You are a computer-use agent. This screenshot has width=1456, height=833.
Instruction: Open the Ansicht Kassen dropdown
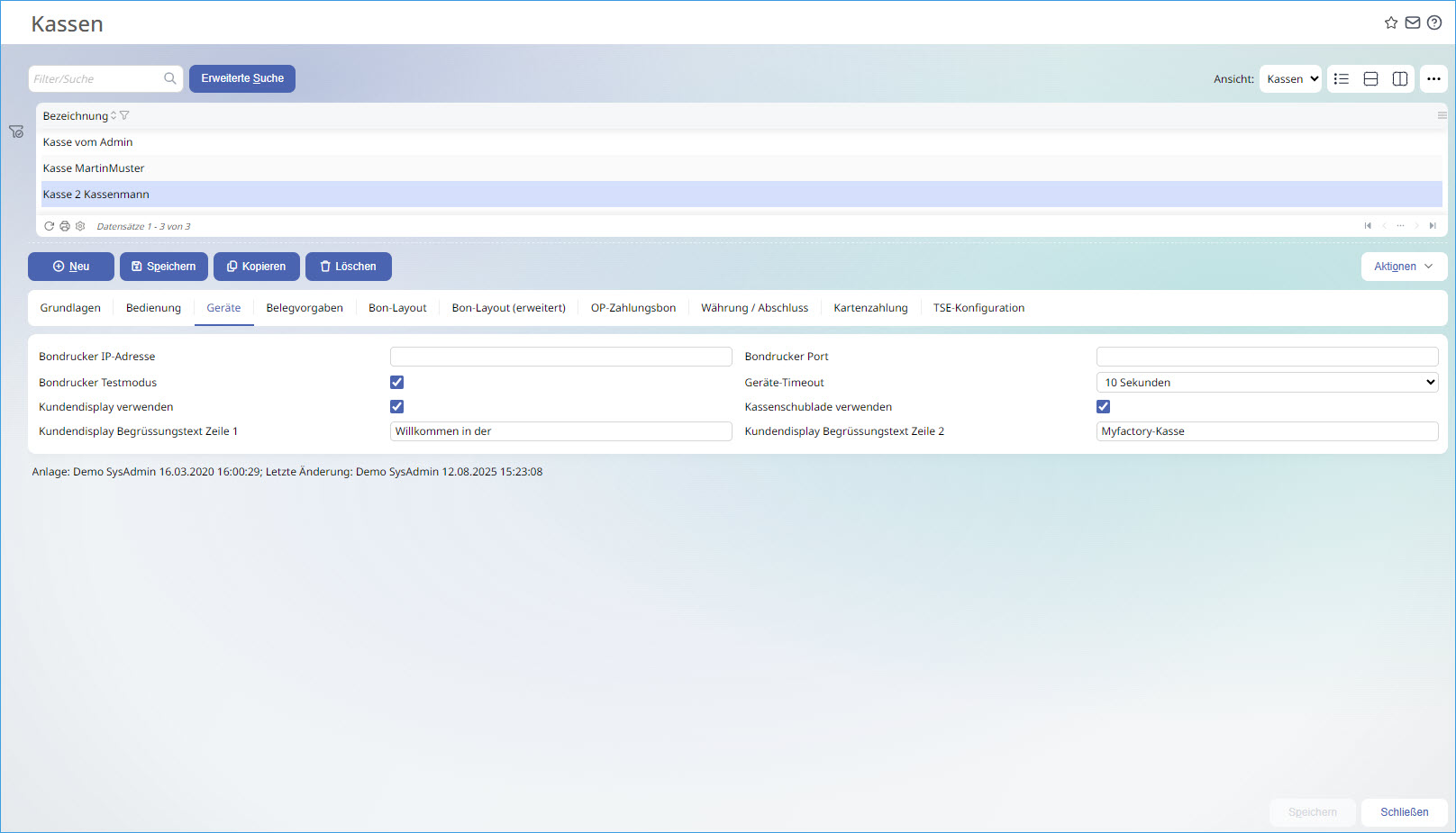1290,79
